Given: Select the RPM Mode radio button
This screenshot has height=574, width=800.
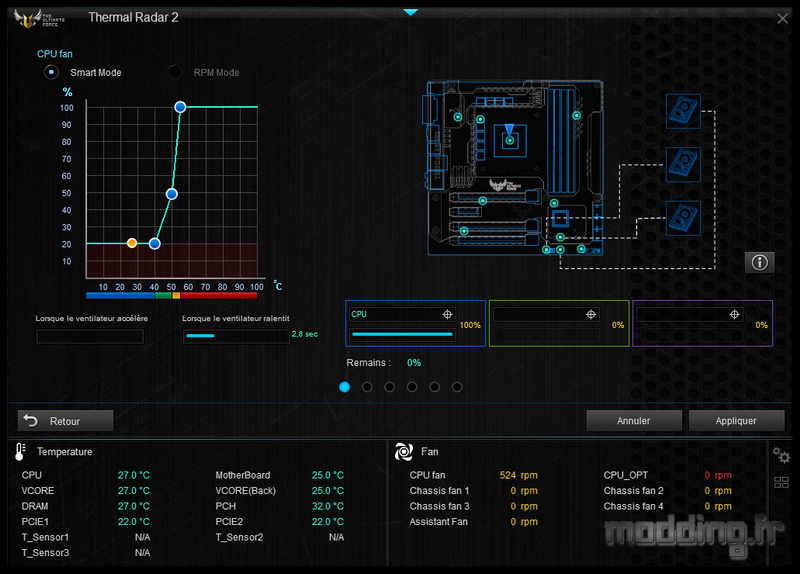Looking at the screenshot, I should point(174,72).
